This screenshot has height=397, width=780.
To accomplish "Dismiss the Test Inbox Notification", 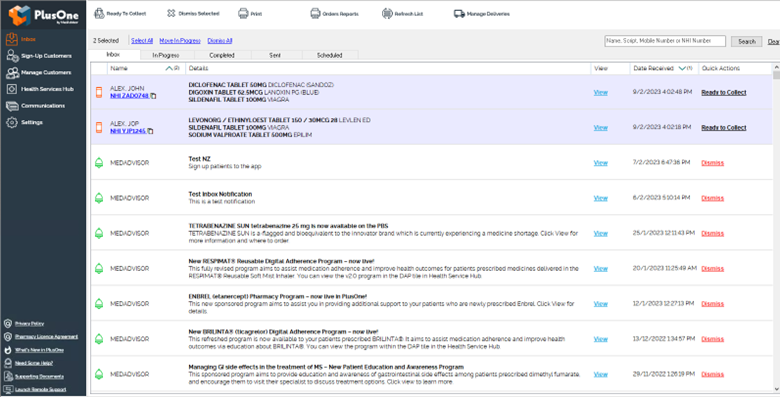I will pyautogui.click(x=712, y=198).
